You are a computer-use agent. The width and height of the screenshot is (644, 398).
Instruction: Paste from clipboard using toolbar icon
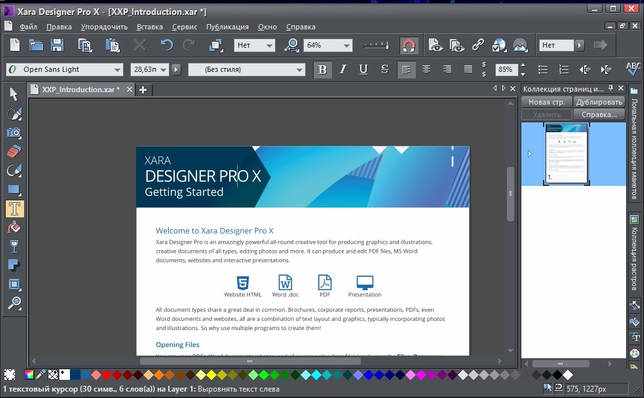(x=112, y=45)
